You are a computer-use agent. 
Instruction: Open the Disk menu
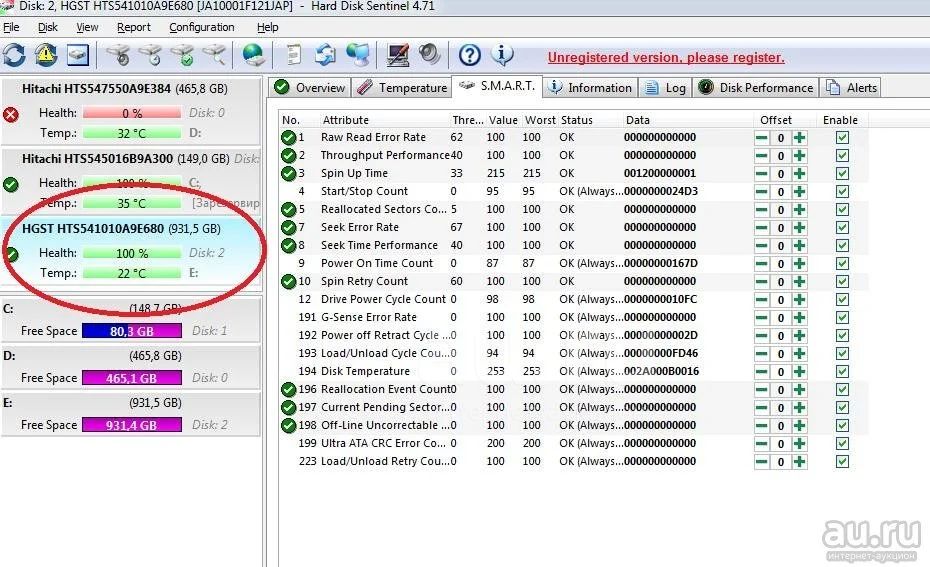[x=47, y=27]
